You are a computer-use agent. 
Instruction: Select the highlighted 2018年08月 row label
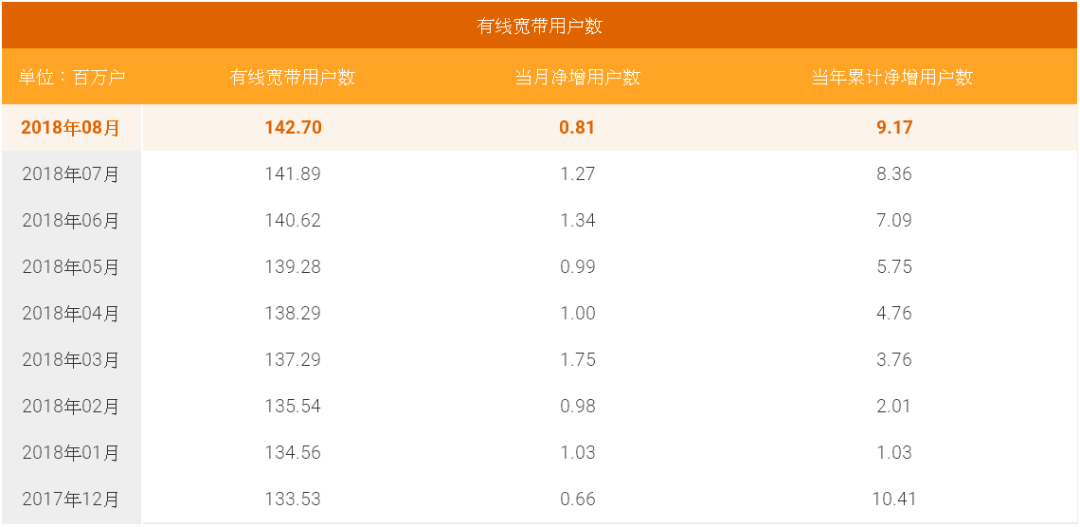(x=72, y=128)
